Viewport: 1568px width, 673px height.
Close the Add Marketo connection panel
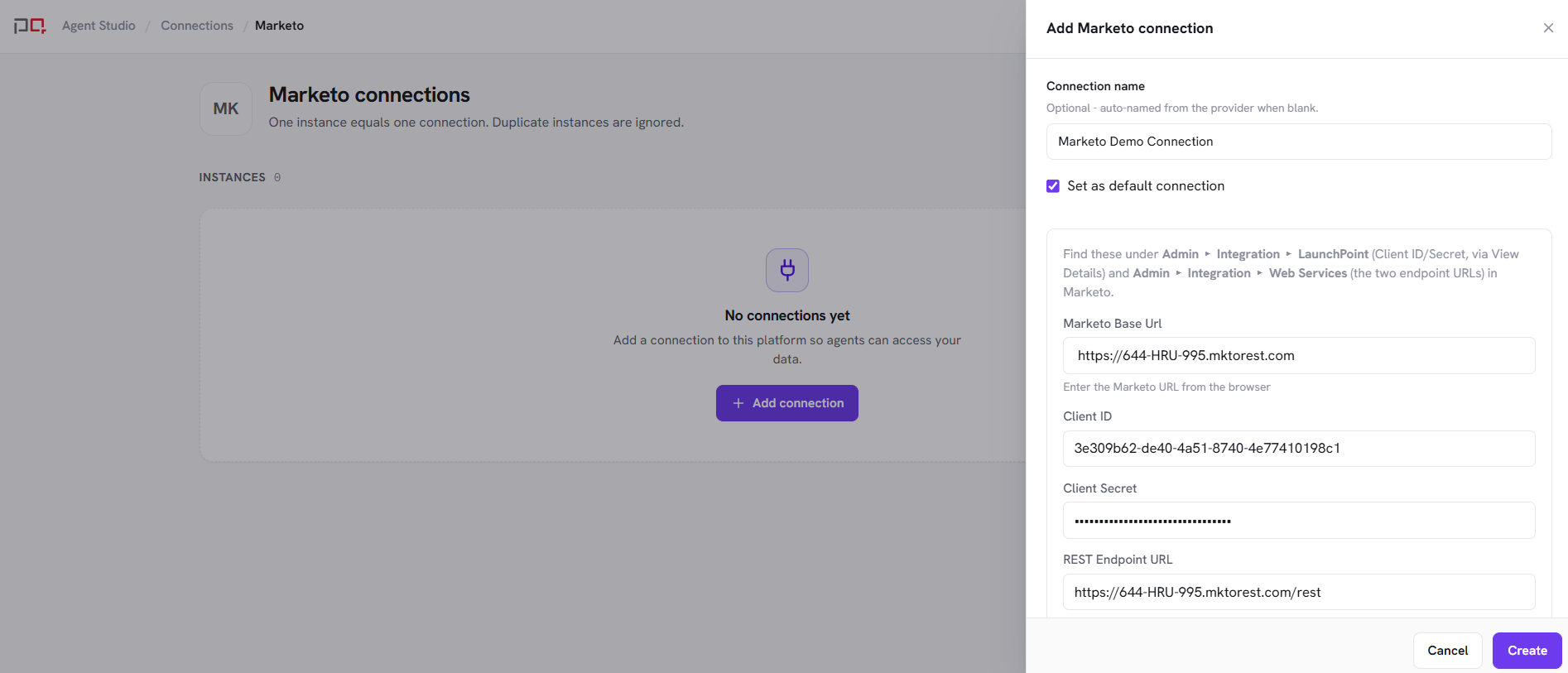pyautogui.click(x=1548, y=28)
